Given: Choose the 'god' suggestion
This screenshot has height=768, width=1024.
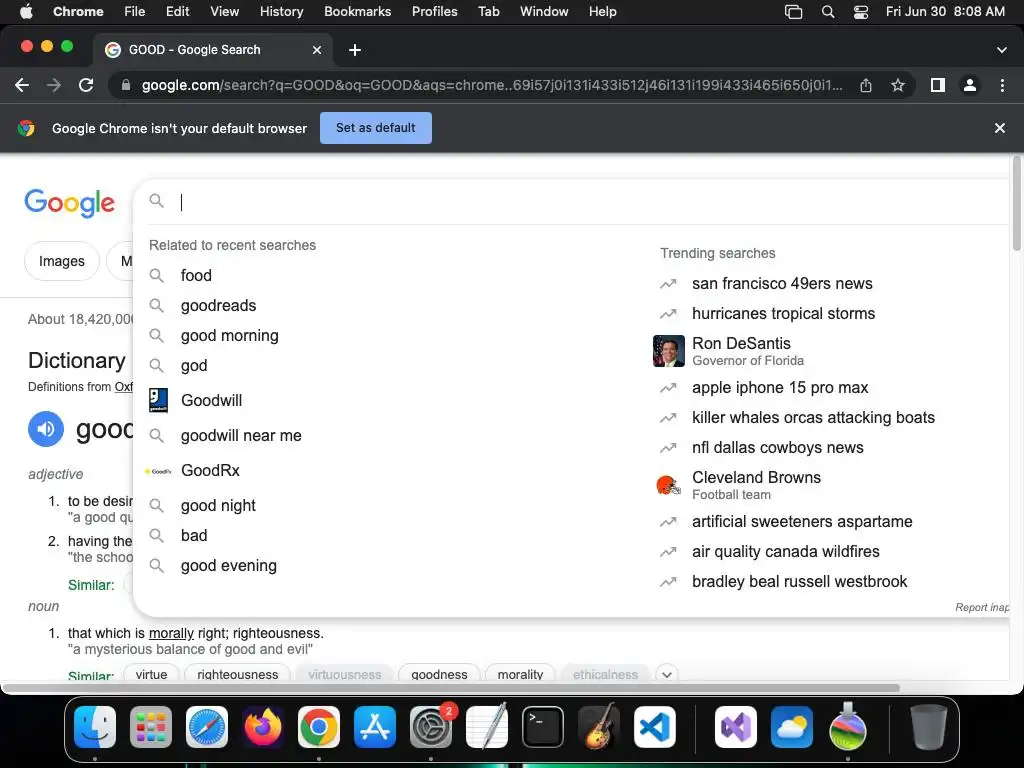Looking at the screenshot, I should [194, 366].
